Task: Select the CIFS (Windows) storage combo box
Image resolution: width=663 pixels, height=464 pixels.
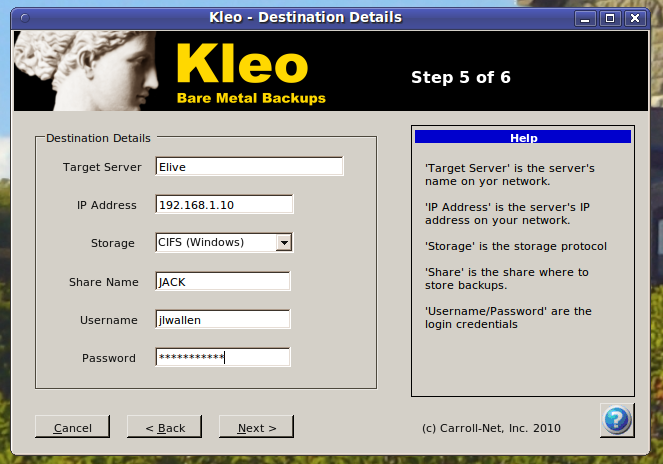Action: click(x=215, y=242)
